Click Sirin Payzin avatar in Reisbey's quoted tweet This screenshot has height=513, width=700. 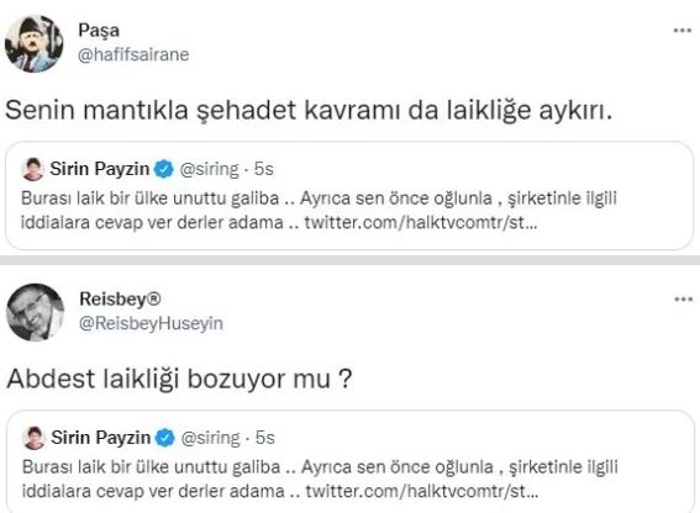tap(33, 438)
